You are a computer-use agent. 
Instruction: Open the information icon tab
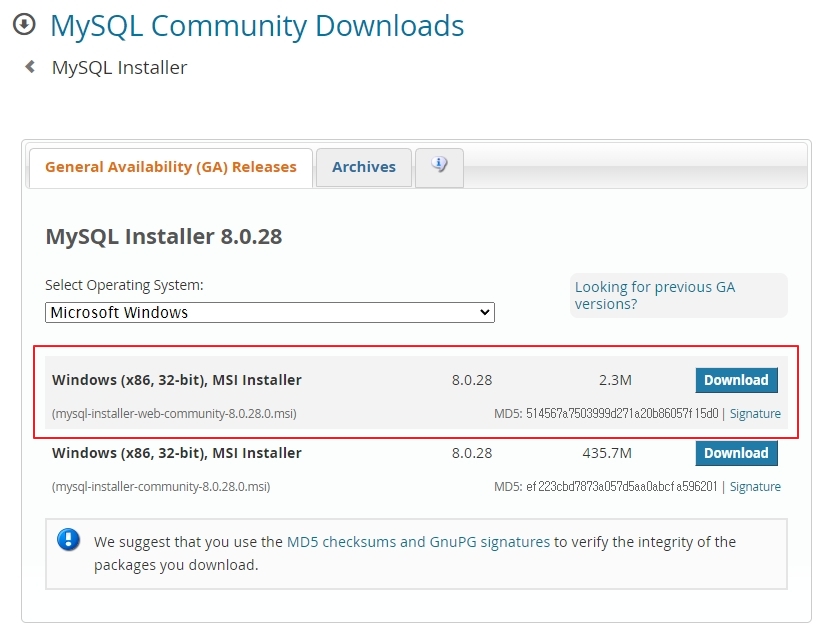click(439, 168)
